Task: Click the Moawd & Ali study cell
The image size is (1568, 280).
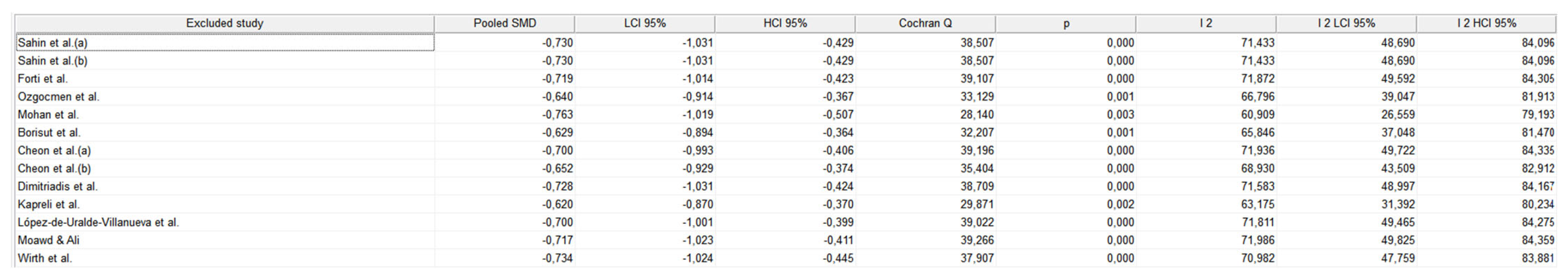Action: pos(49,240)
